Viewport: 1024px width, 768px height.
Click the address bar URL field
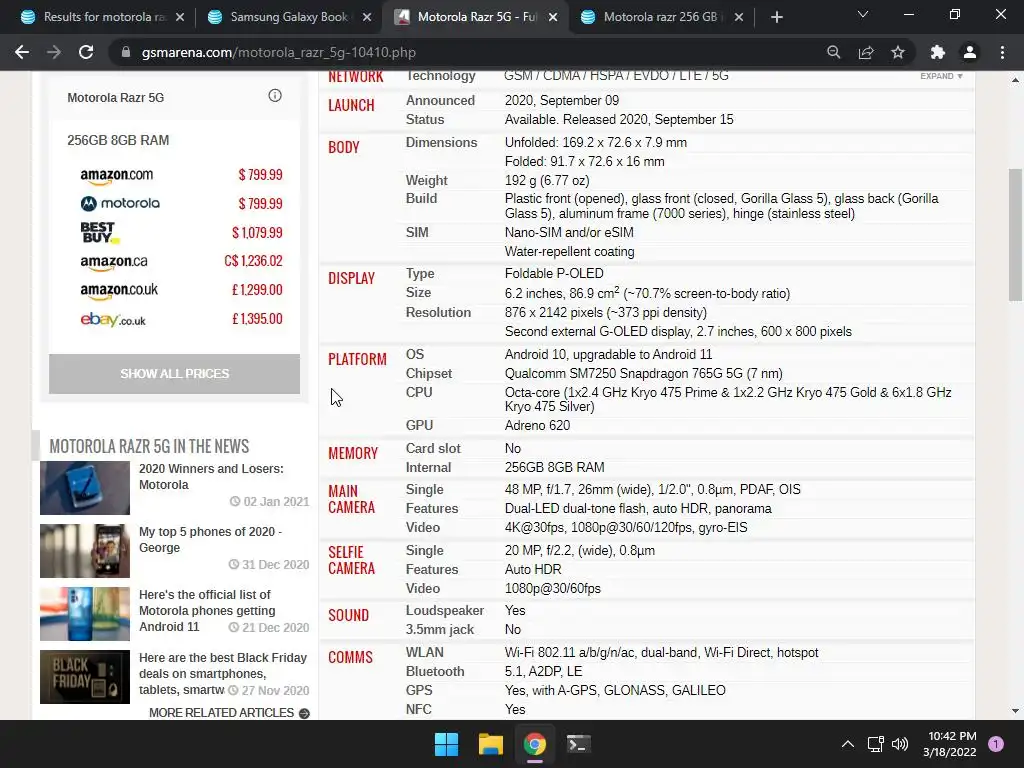tap(470, 52)
